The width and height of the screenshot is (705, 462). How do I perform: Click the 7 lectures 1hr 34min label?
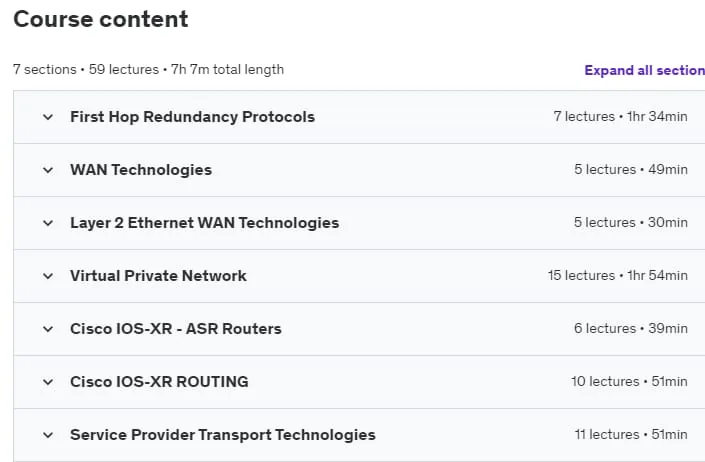point(620,116)
